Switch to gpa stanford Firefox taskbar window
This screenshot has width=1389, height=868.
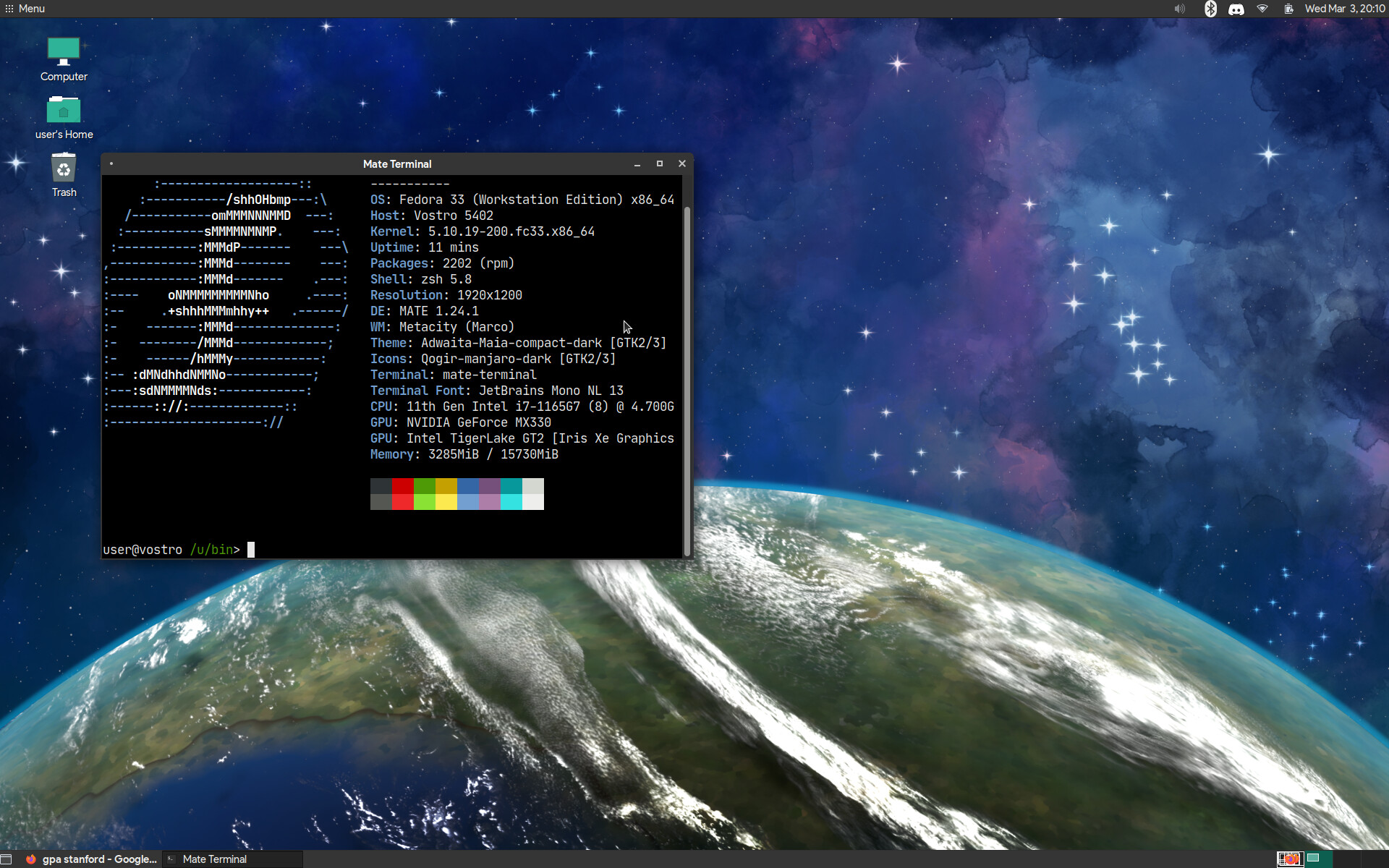point(91,859)
